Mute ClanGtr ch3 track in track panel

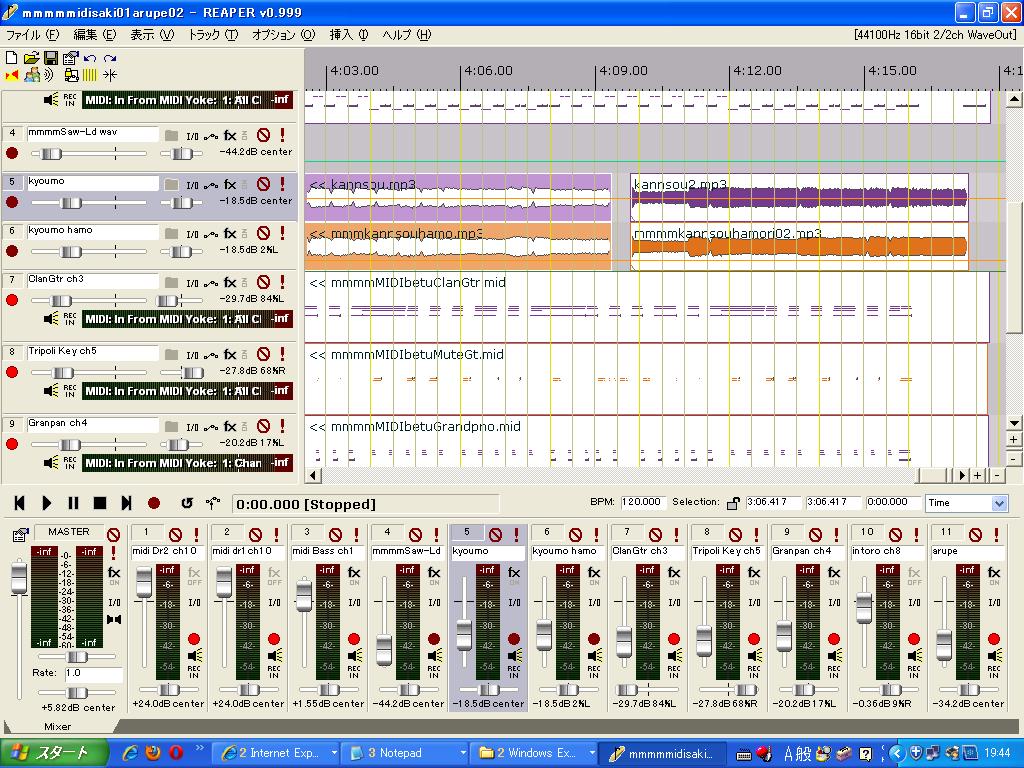pos(263,282)
